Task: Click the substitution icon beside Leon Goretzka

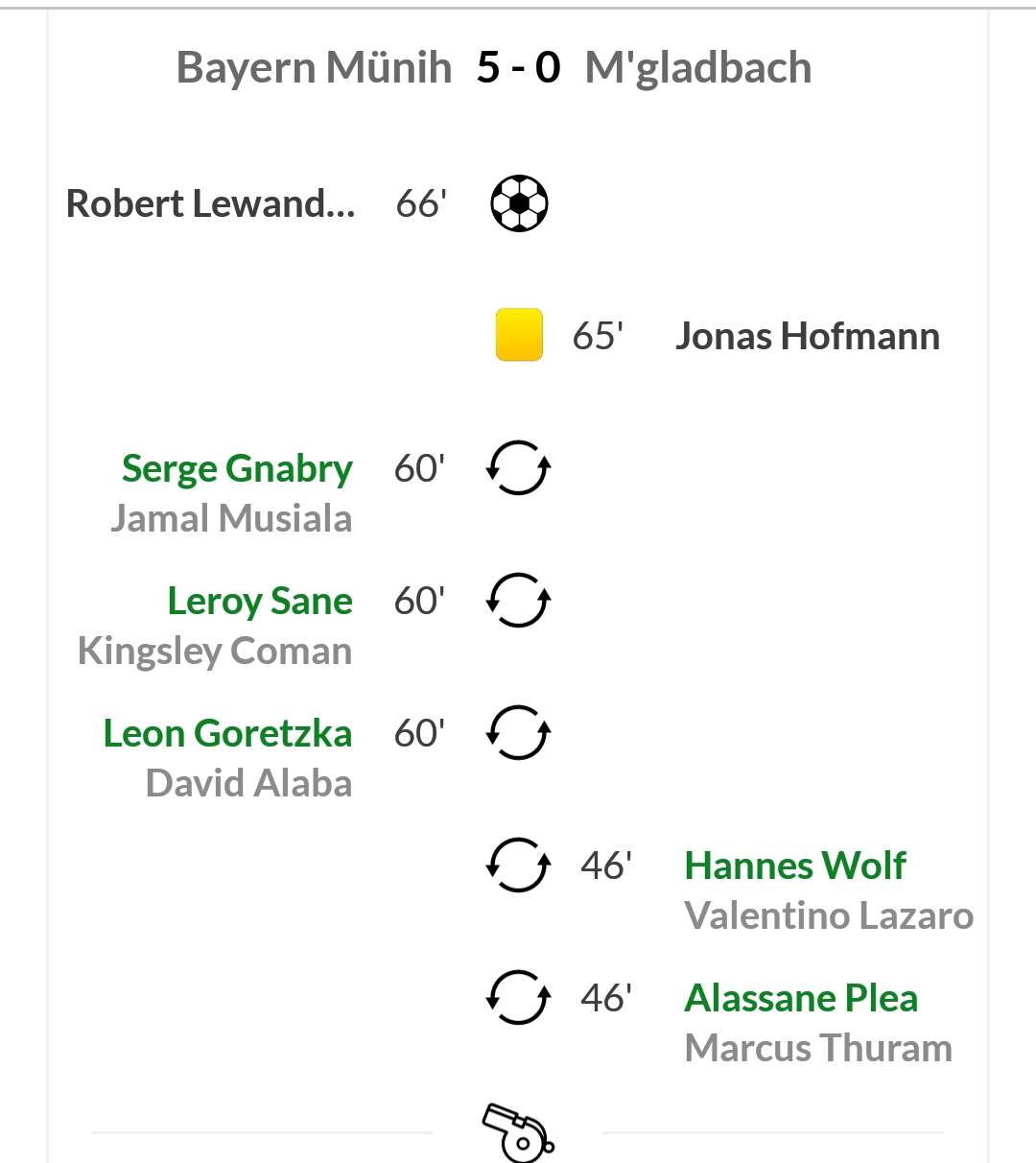Action: [x=519, y=733]
